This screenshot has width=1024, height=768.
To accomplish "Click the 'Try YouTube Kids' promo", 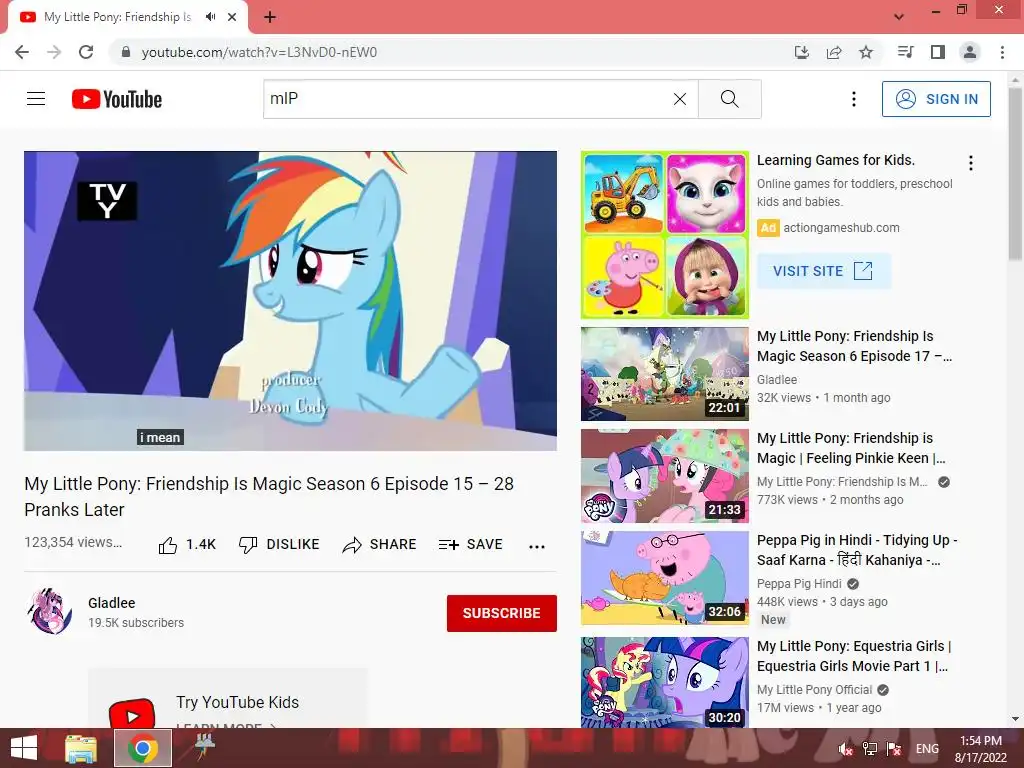I will (x=228, y=699).
